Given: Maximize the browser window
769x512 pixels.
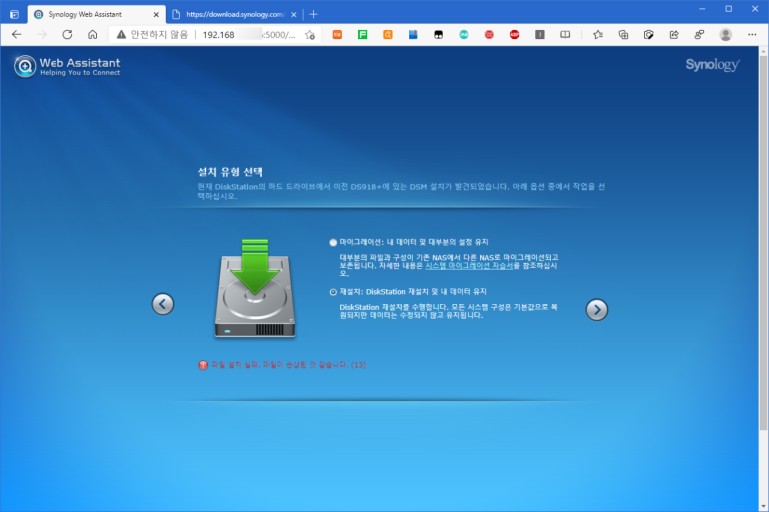Looking at the screenshot, I should pyautogui.click(x=729, y=9).
